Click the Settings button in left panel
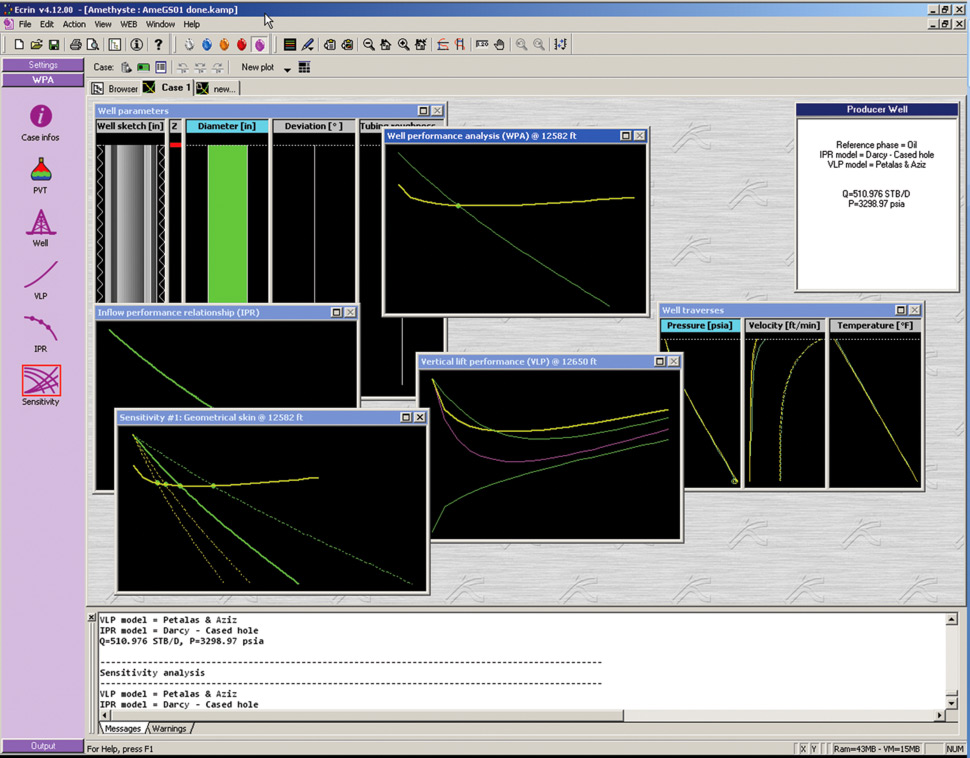970x758 pixels. tap(43, 65)
